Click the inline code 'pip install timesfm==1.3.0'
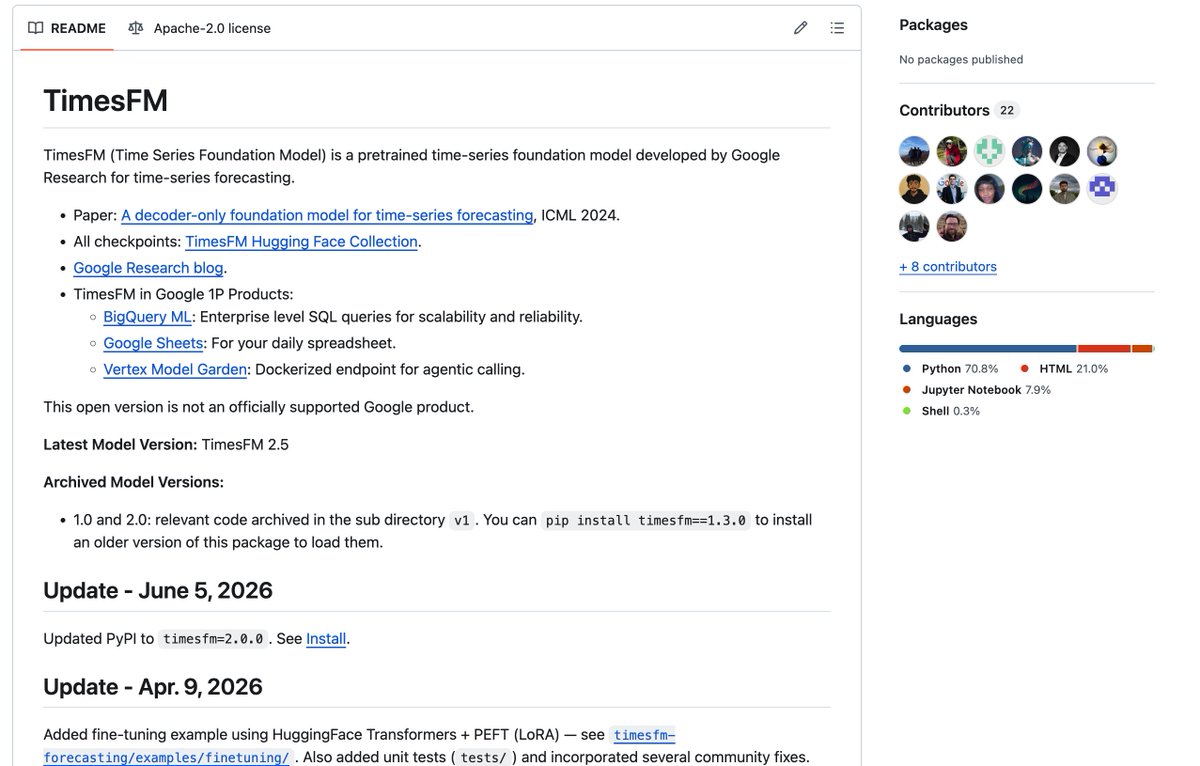The height and width of the screenshot is (766, 1200). [646, 521]
